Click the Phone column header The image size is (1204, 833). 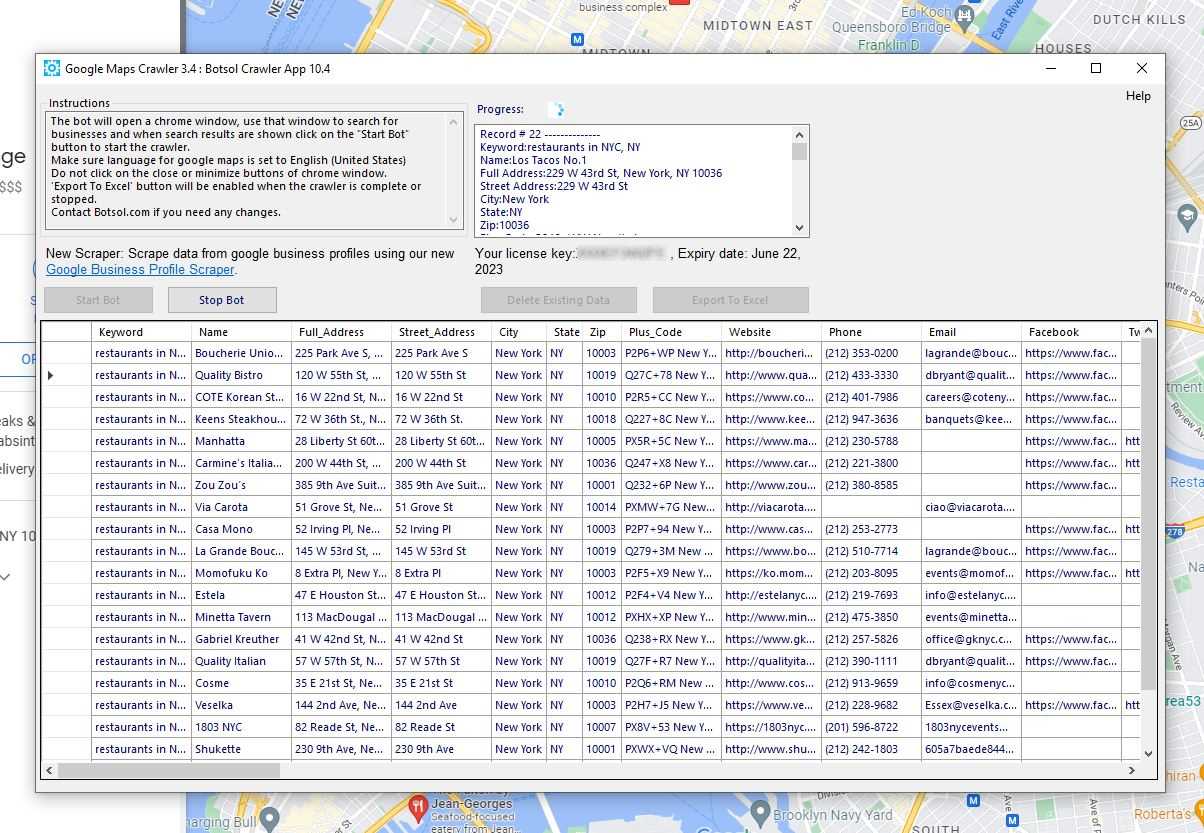pos(871,332)
